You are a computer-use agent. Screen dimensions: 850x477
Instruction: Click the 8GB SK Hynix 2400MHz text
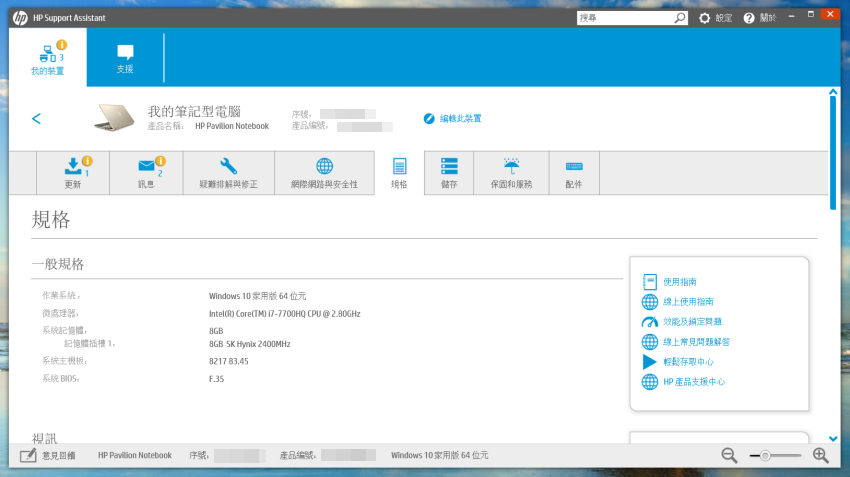coord(250,344)
